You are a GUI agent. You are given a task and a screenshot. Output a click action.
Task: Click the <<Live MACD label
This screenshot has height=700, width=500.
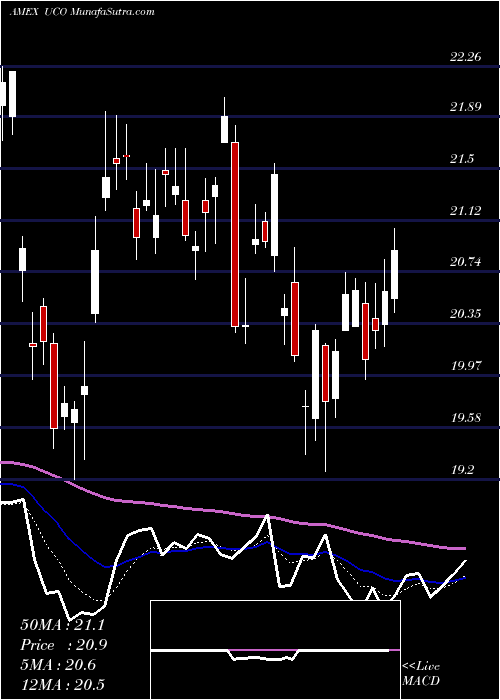coord(421,673)
